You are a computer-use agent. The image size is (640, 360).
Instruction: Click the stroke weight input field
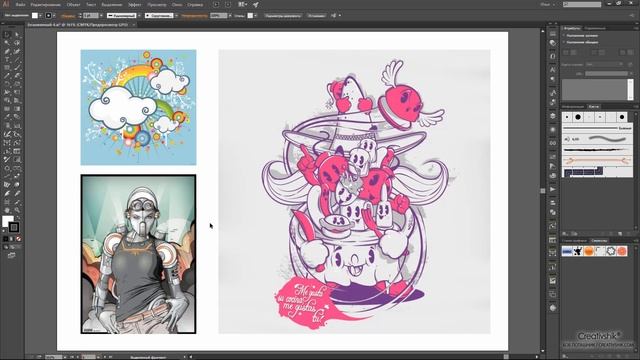(x=91, y=16)
